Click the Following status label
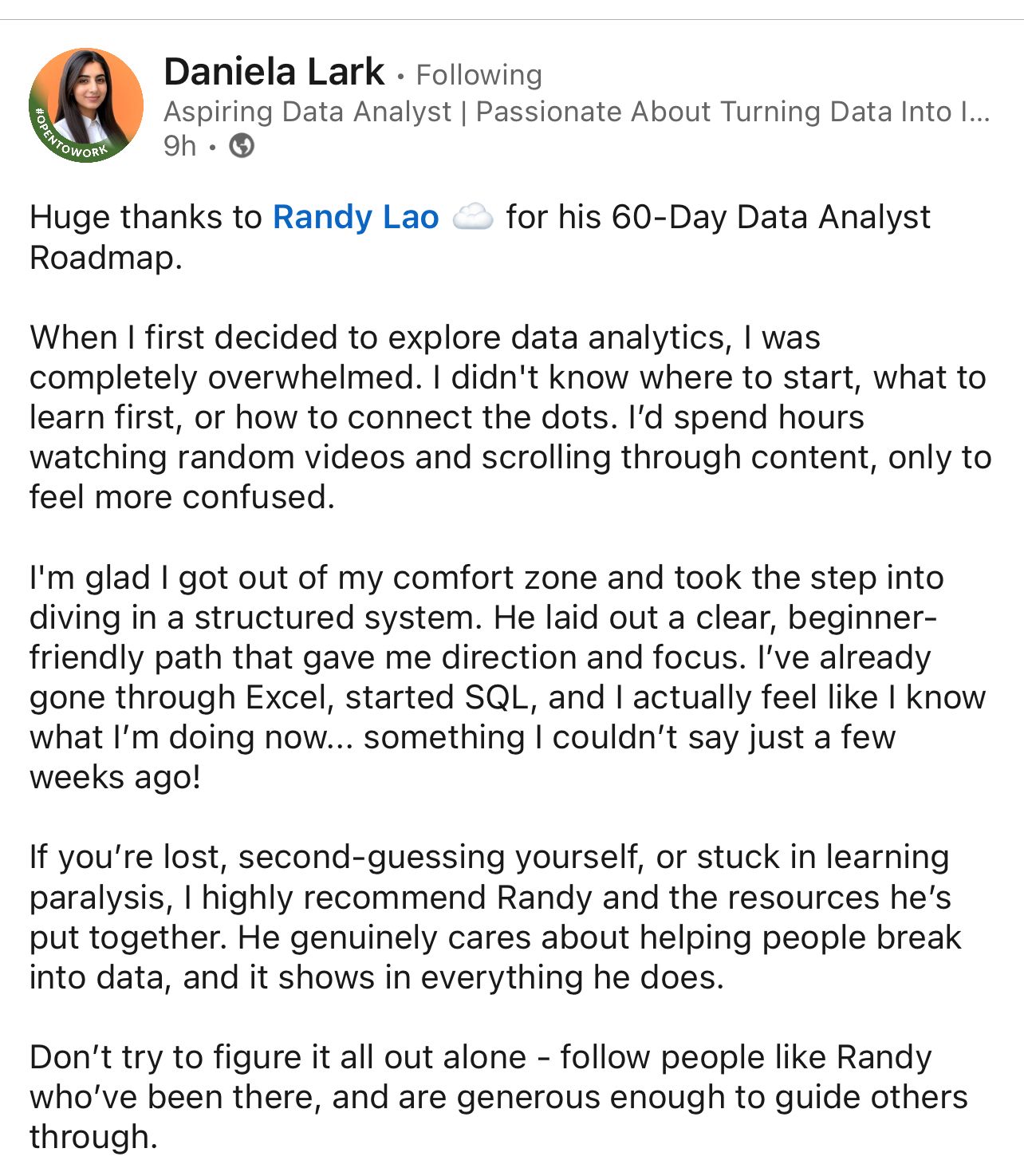This screenshot has height=1176, width=1024. pos(479,75)
